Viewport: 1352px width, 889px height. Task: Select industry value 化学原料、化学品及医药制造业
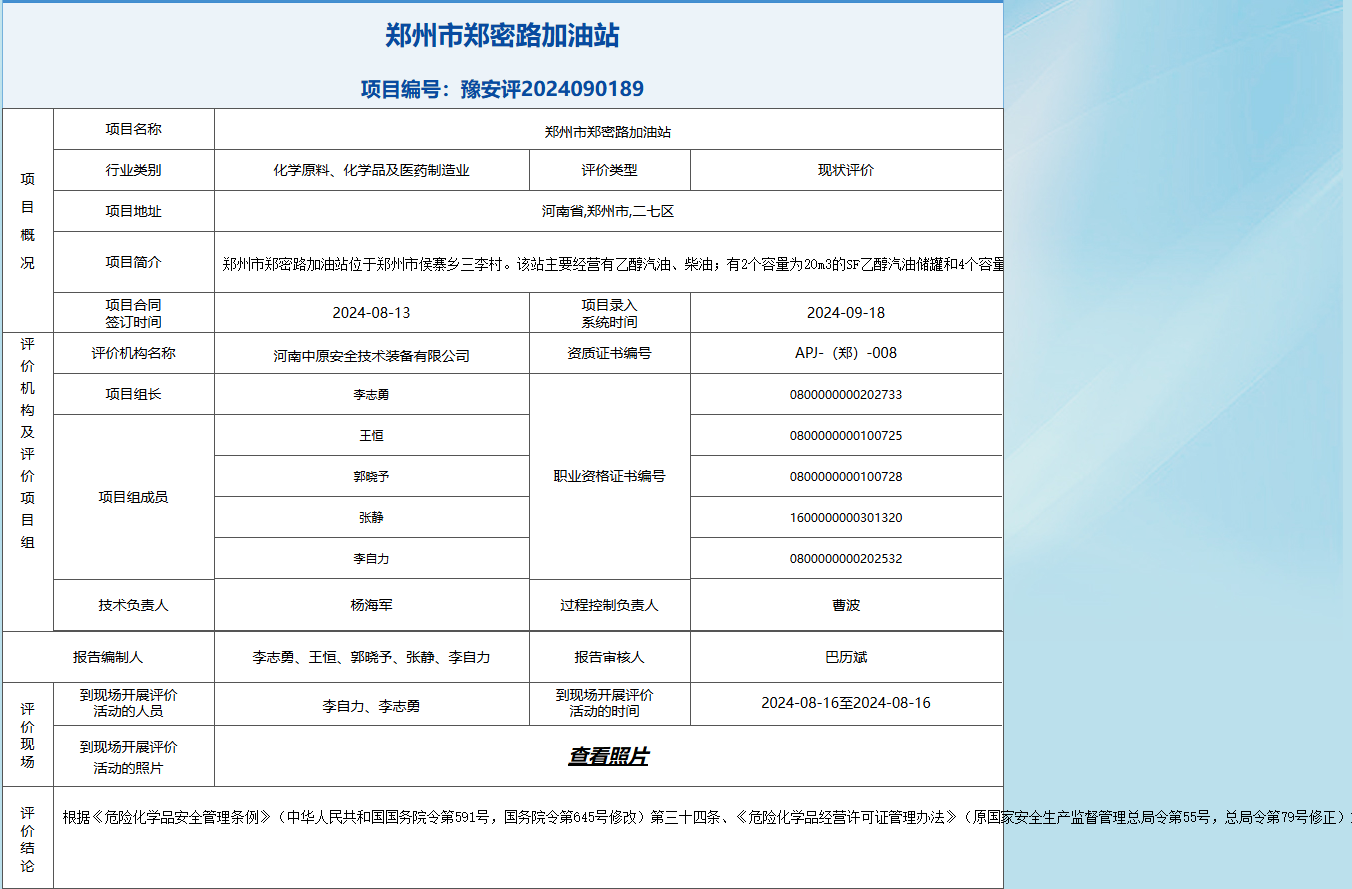coord(371,170)
